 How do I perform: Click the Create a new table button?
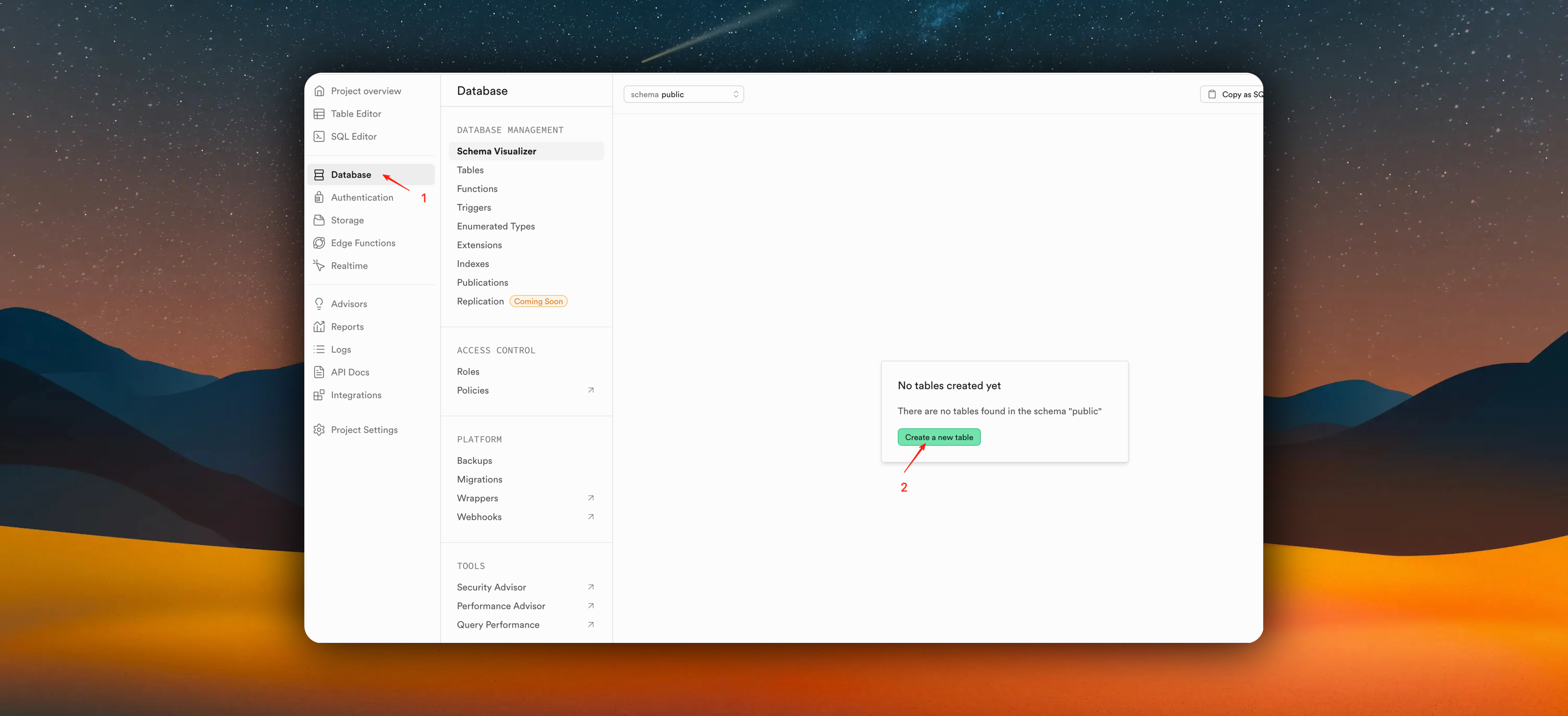click(939, 437)
